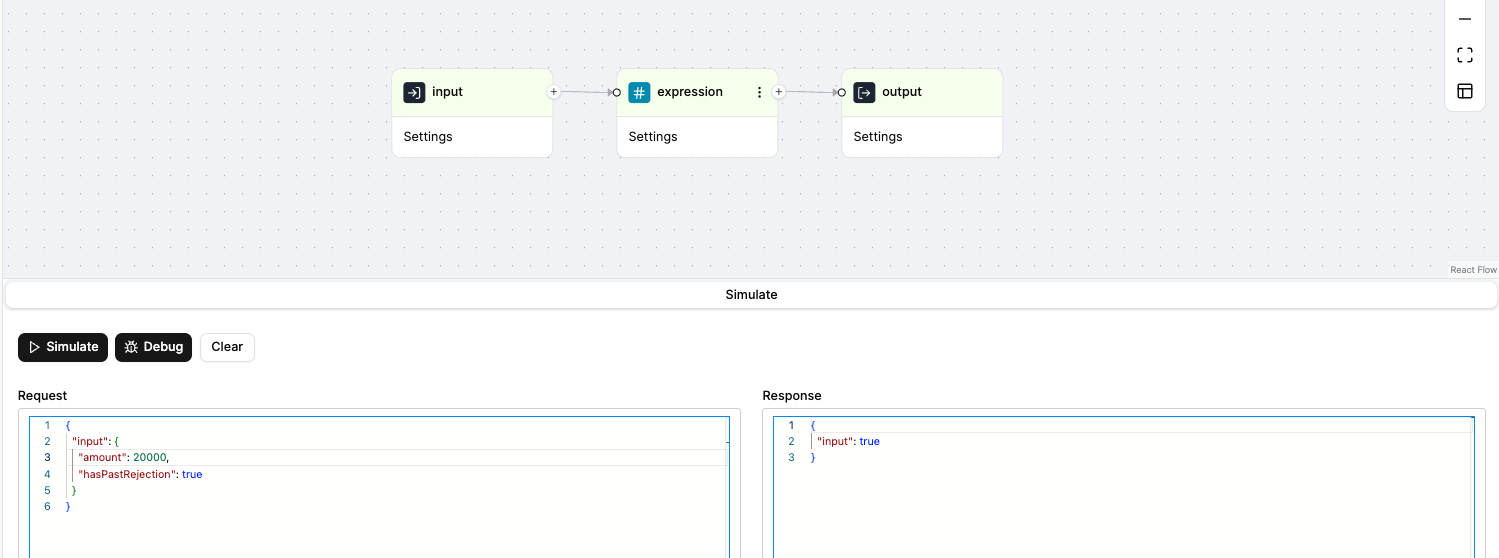Image resolution: width=1499 pixels, height=558 pixels.
Task: Open Settings on the expression node
Action: 653,137
